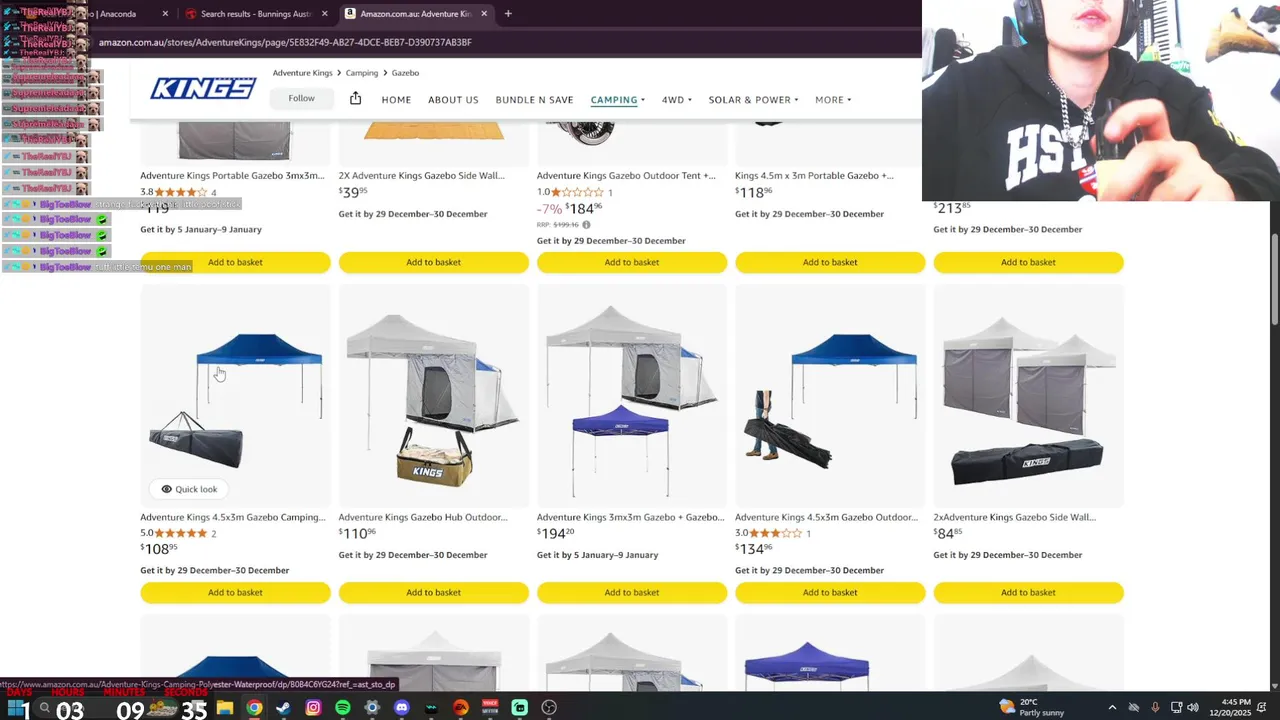Open OBS Studio from the taskbar
This screenshot has height=720, width=1280.
549,707
